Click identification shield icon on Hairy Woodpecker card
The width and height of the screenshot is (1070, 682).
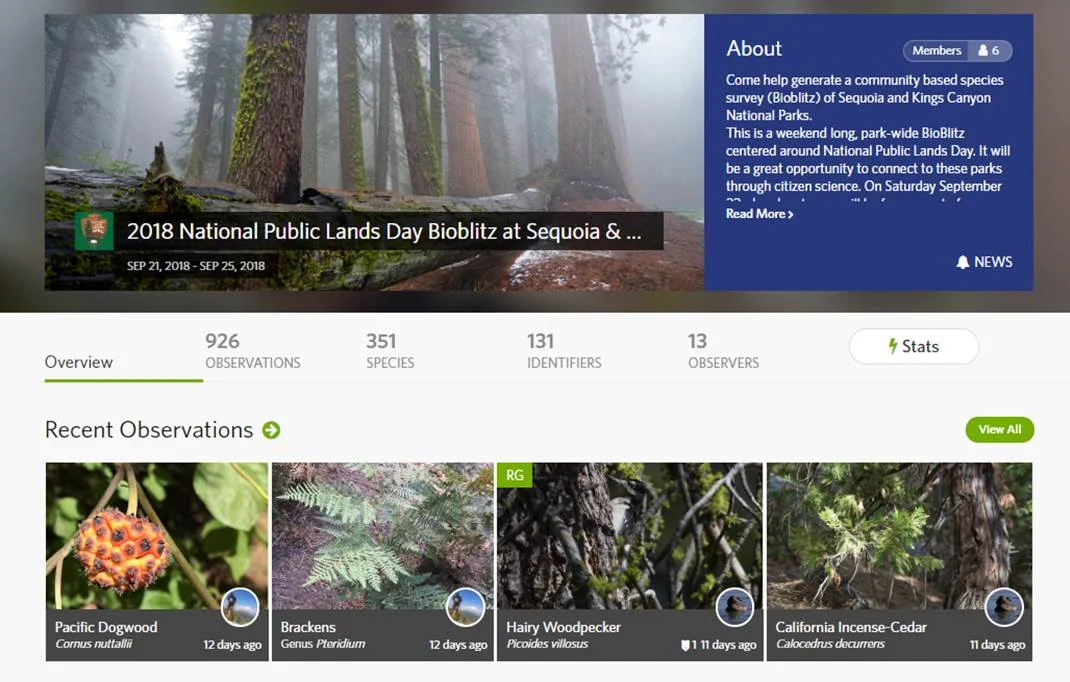685,645
